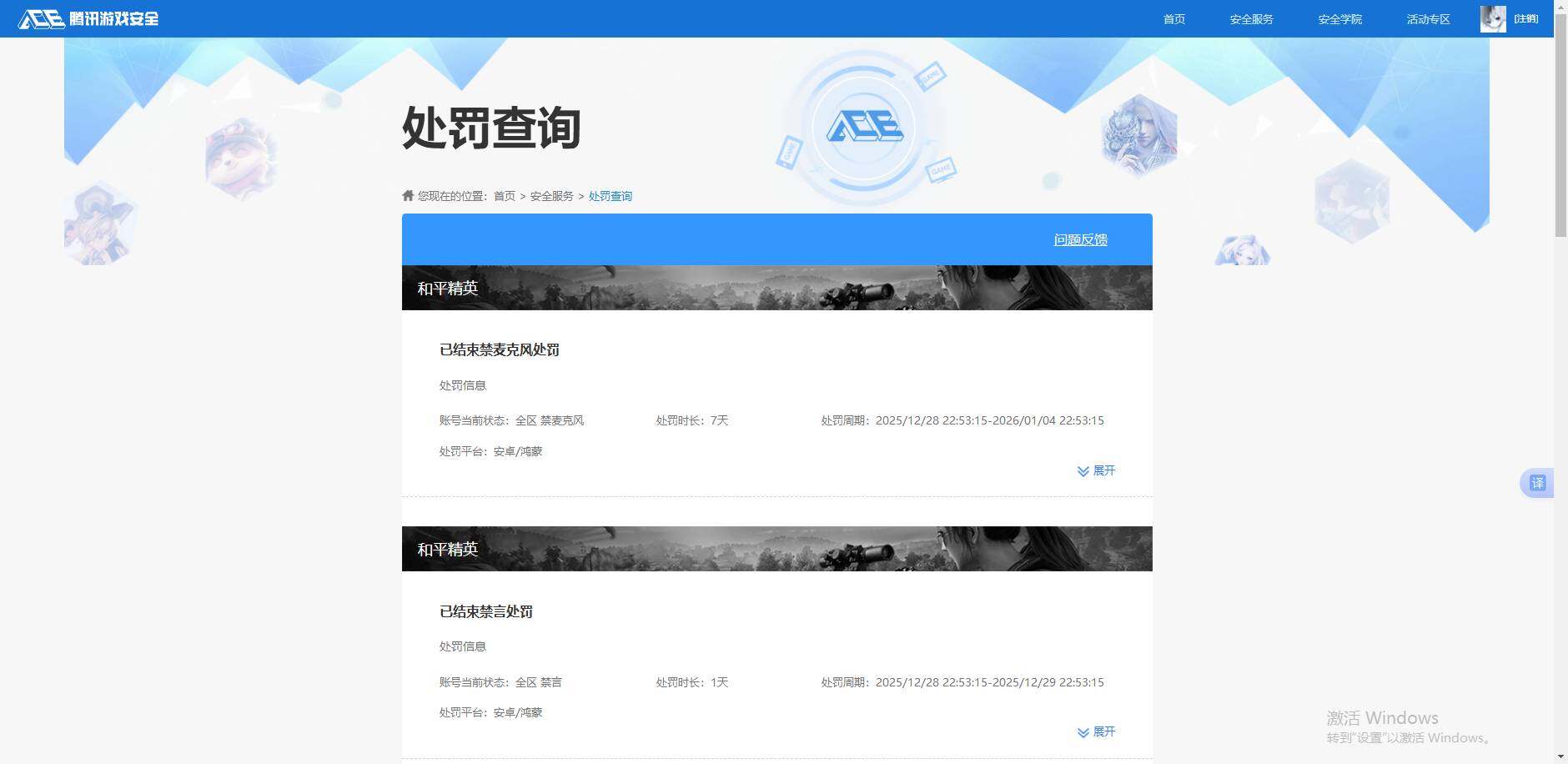The height and width of the screenshot is (764, 1568).
Task: Click the user avatar in the top bar
Action: [x=1492, y=18]
